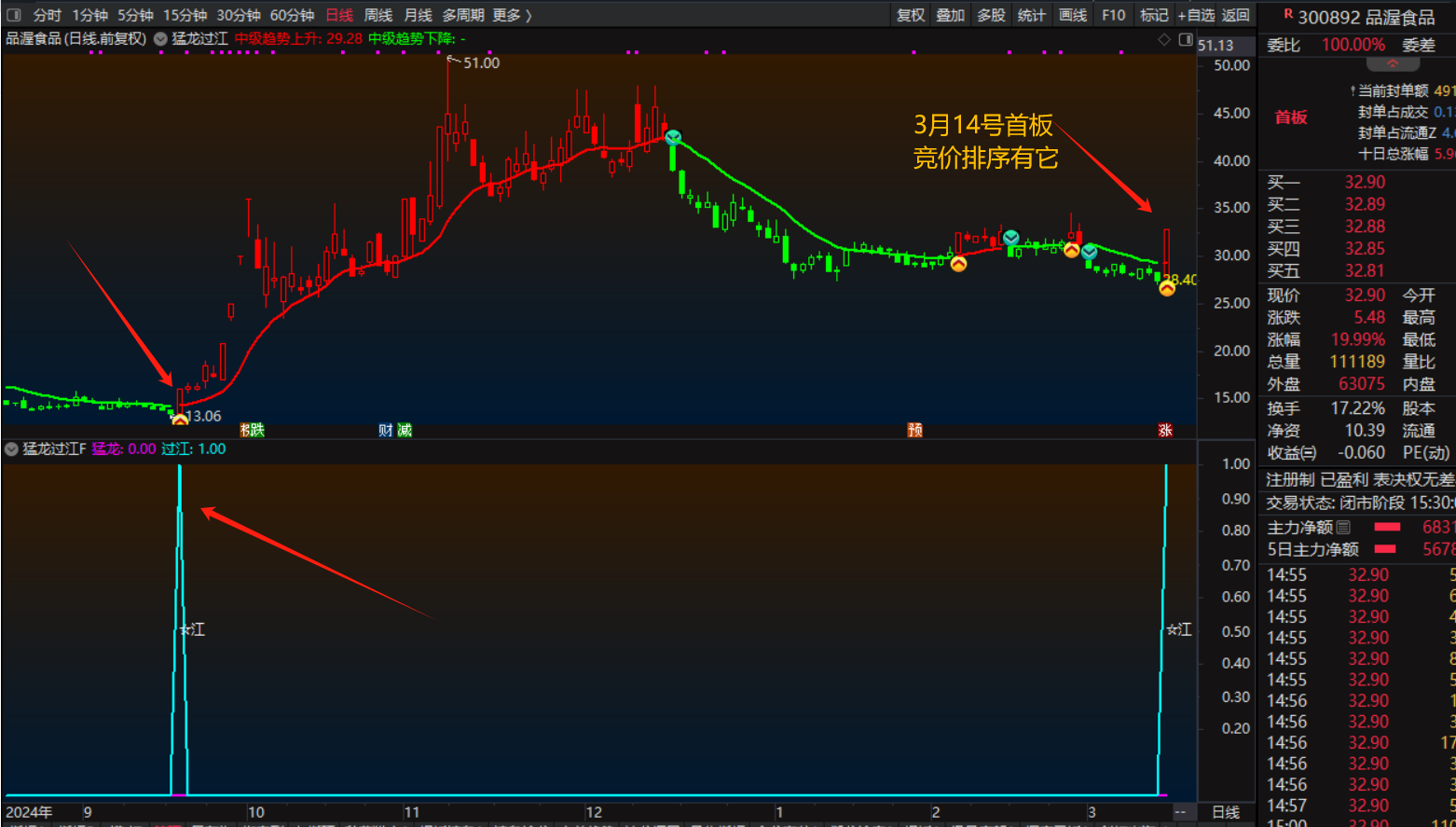The width and height of the screenshot is (1456, 827).
Task: Click the orange up signal at the 13.06 low
Action: tap(180, 420)
